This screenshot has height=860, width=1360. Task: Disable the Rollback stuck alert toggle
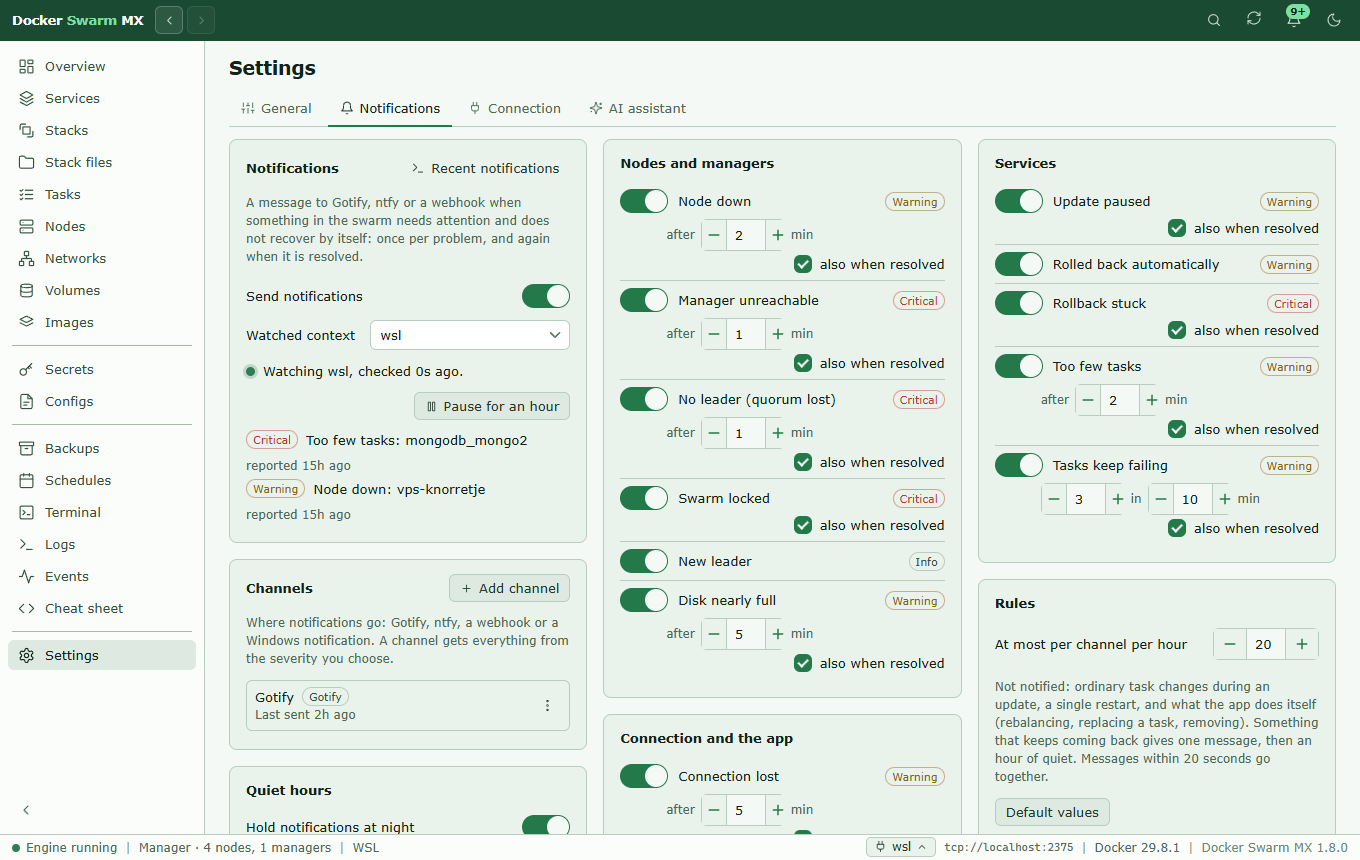click(1019, 303)
